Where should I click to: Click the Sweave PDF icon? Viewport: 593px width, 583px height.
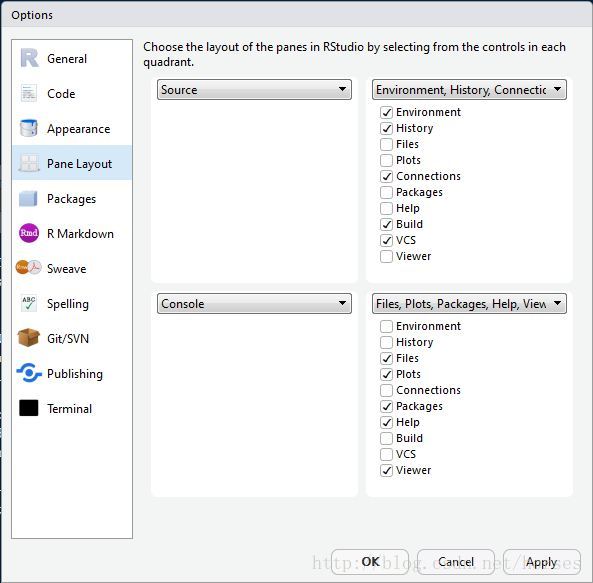tap(29, 268)
